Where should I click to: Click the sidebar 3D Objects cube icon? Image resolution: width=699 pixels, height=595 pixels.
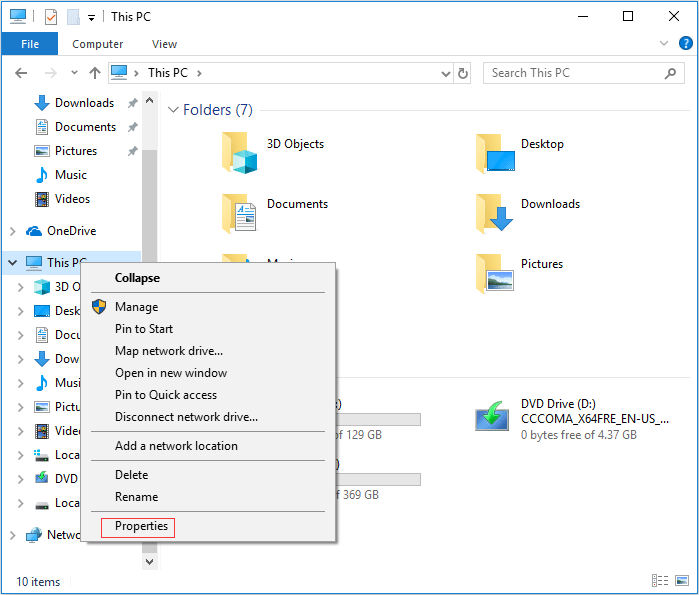pyautogui.click(x=42, y=287)
